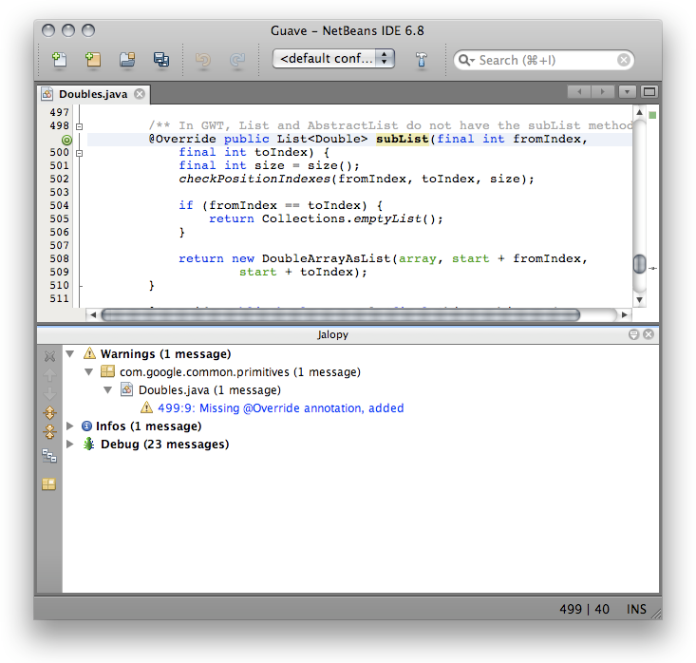Click the Build Project hammer icon
Screen dimensions: 696x663
421,59
